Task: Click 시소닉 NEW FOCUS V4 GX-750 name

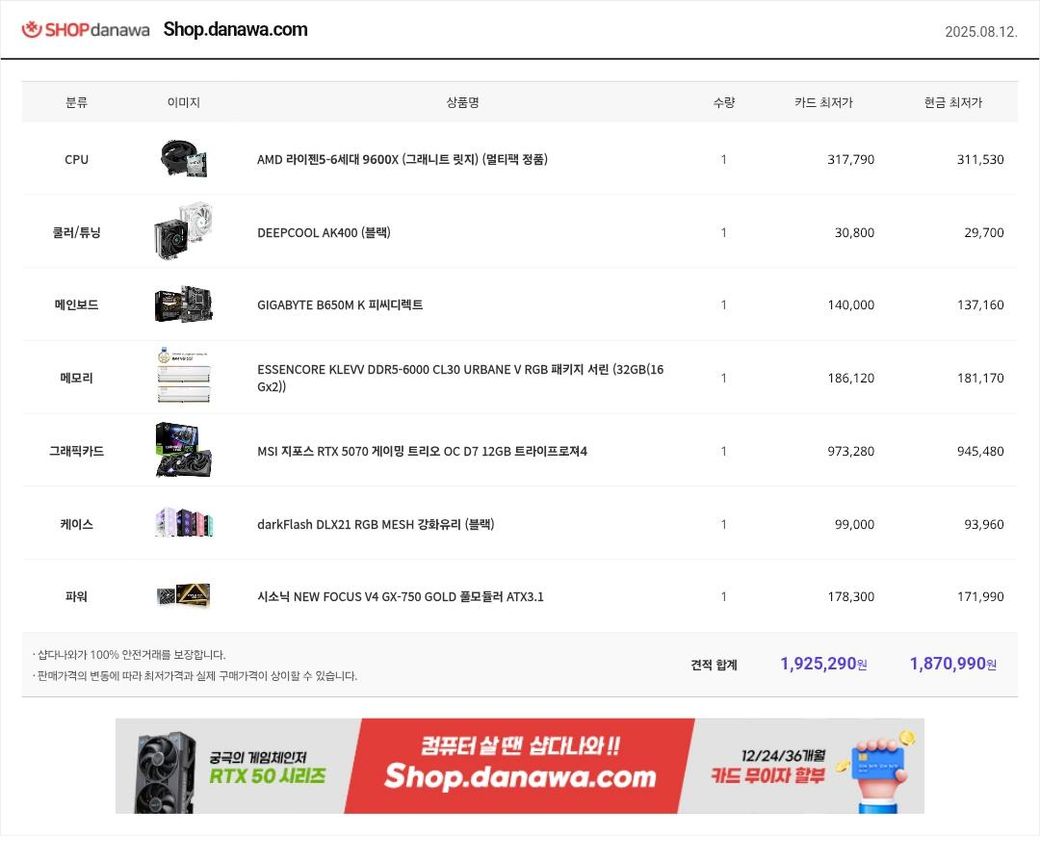Action: pyautogui.click(x=400, y=597)
